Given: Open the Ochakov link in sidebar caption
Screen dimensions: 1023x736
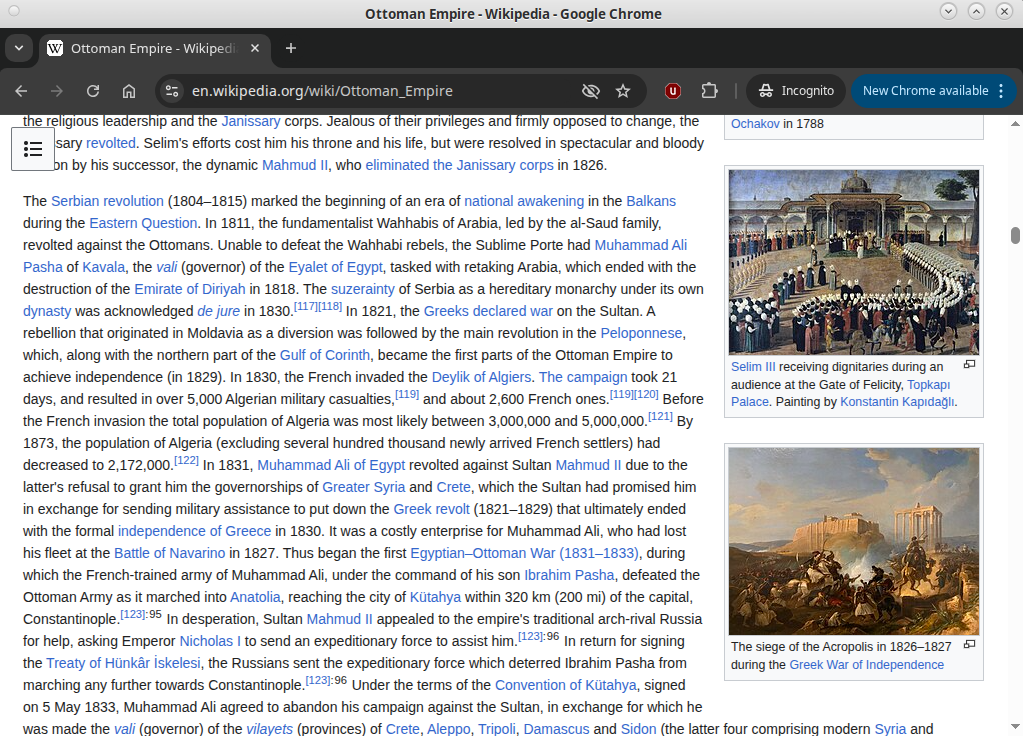Looking at the screenshot, I should coord(755,124).
